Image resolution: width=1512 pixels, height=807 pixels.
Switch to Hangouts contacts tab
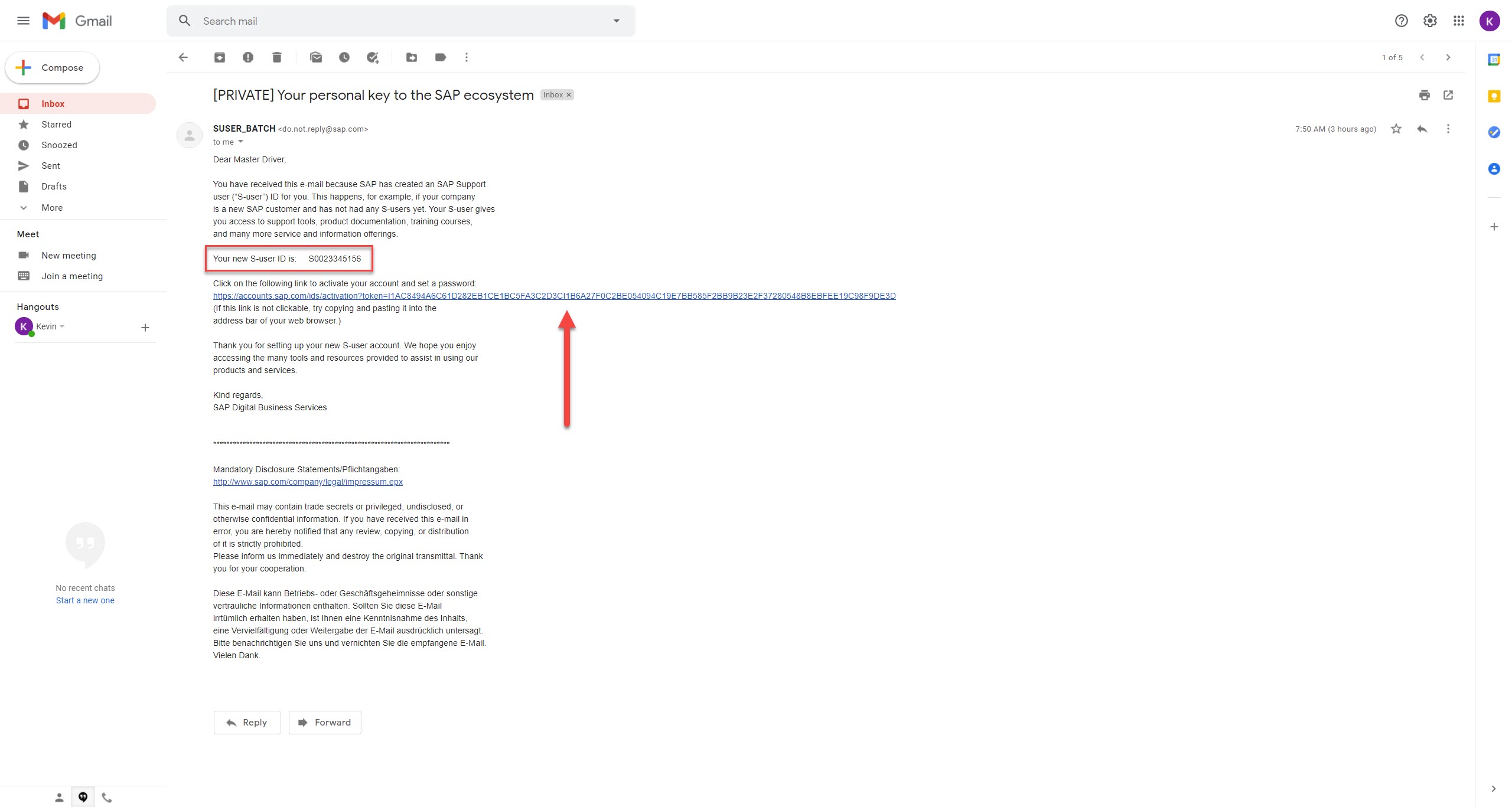point(59,798)
